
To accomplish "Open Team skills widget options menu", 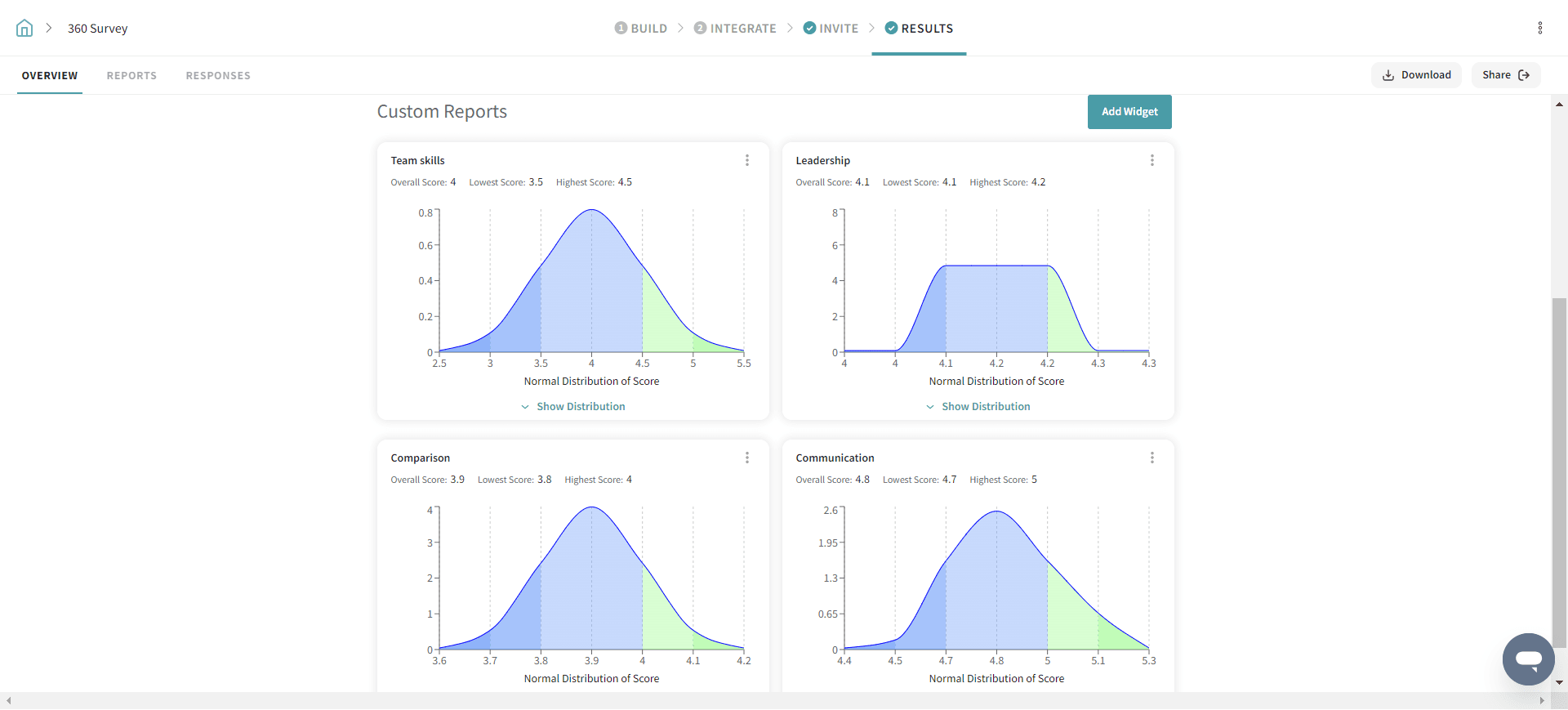I will 746,161.
